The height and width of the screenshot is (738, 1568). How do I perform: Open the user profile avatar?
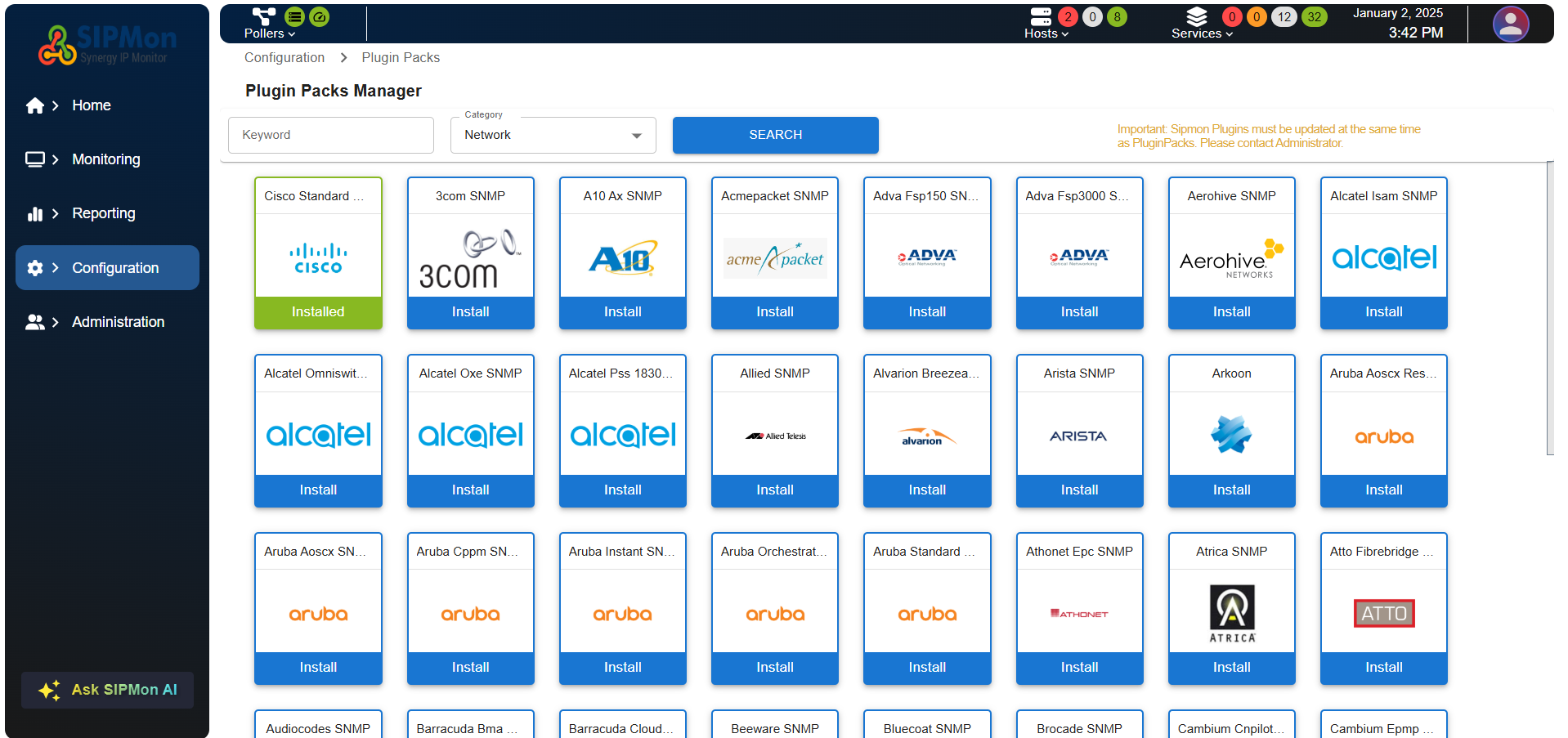point(1510,25)
